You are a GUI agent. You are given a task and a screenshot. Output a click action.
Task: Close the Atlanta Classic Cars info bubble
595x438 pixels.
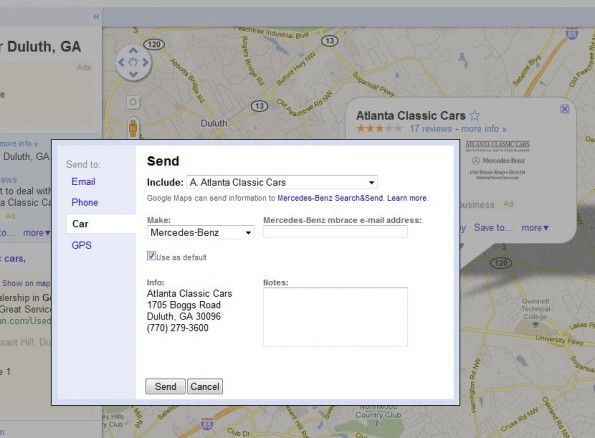(x=565, y=109)
